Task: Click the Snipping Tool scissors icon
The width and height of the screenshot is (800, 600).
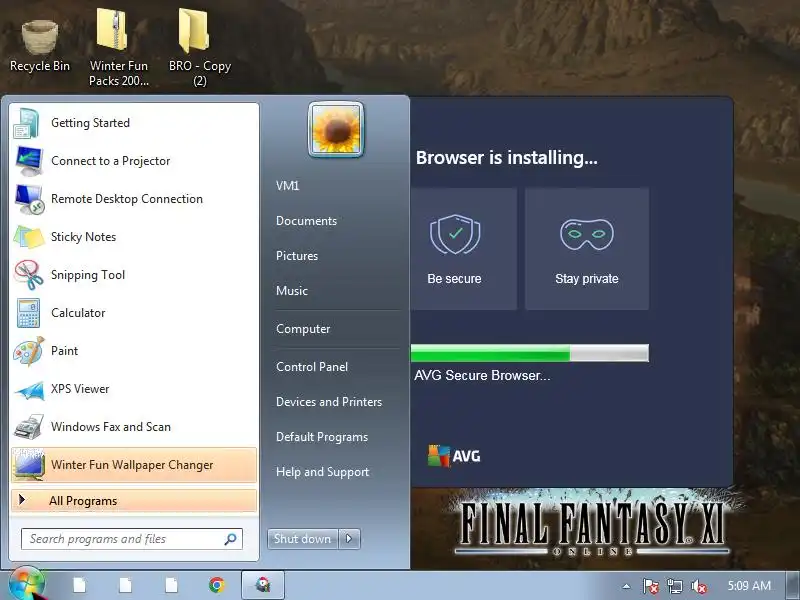Action: (29, 275)
